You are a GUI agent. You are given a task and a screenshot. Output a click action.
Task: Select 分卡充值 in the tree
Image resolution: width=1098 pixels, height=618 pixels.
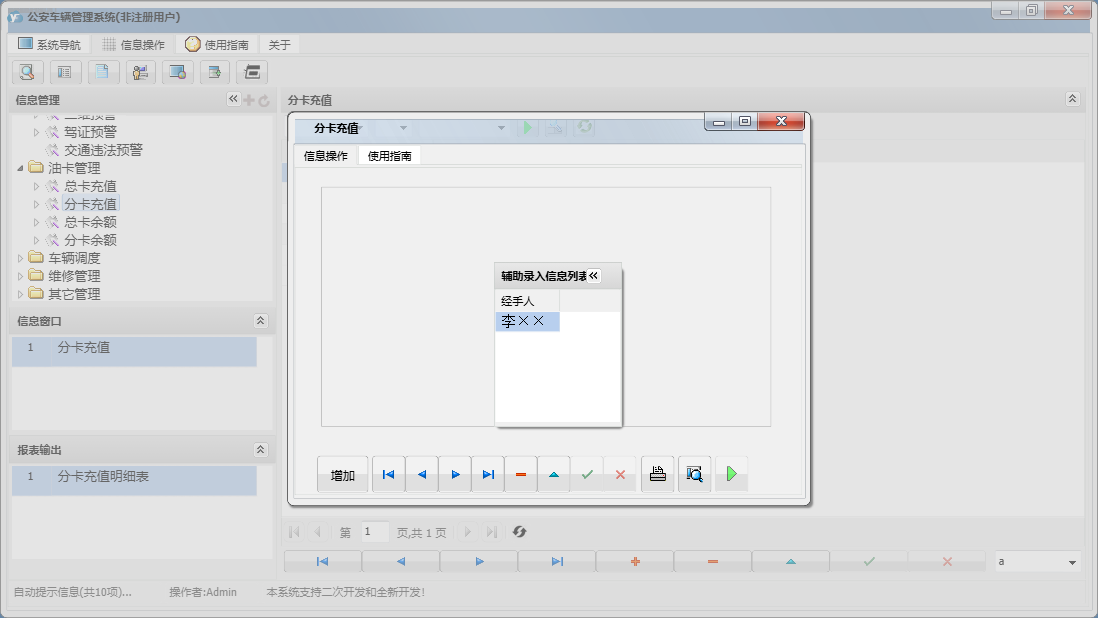90,204
